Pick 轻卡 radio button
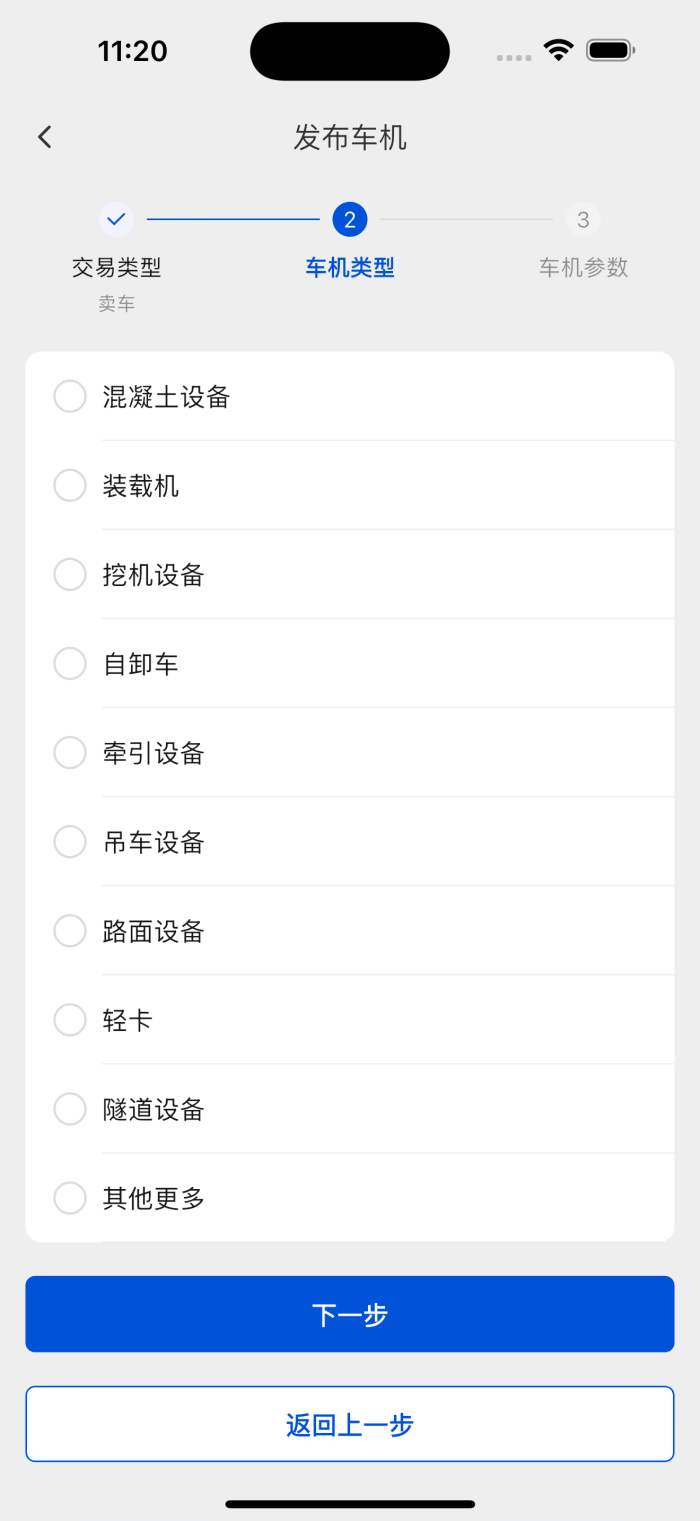 click(70, 1020)
